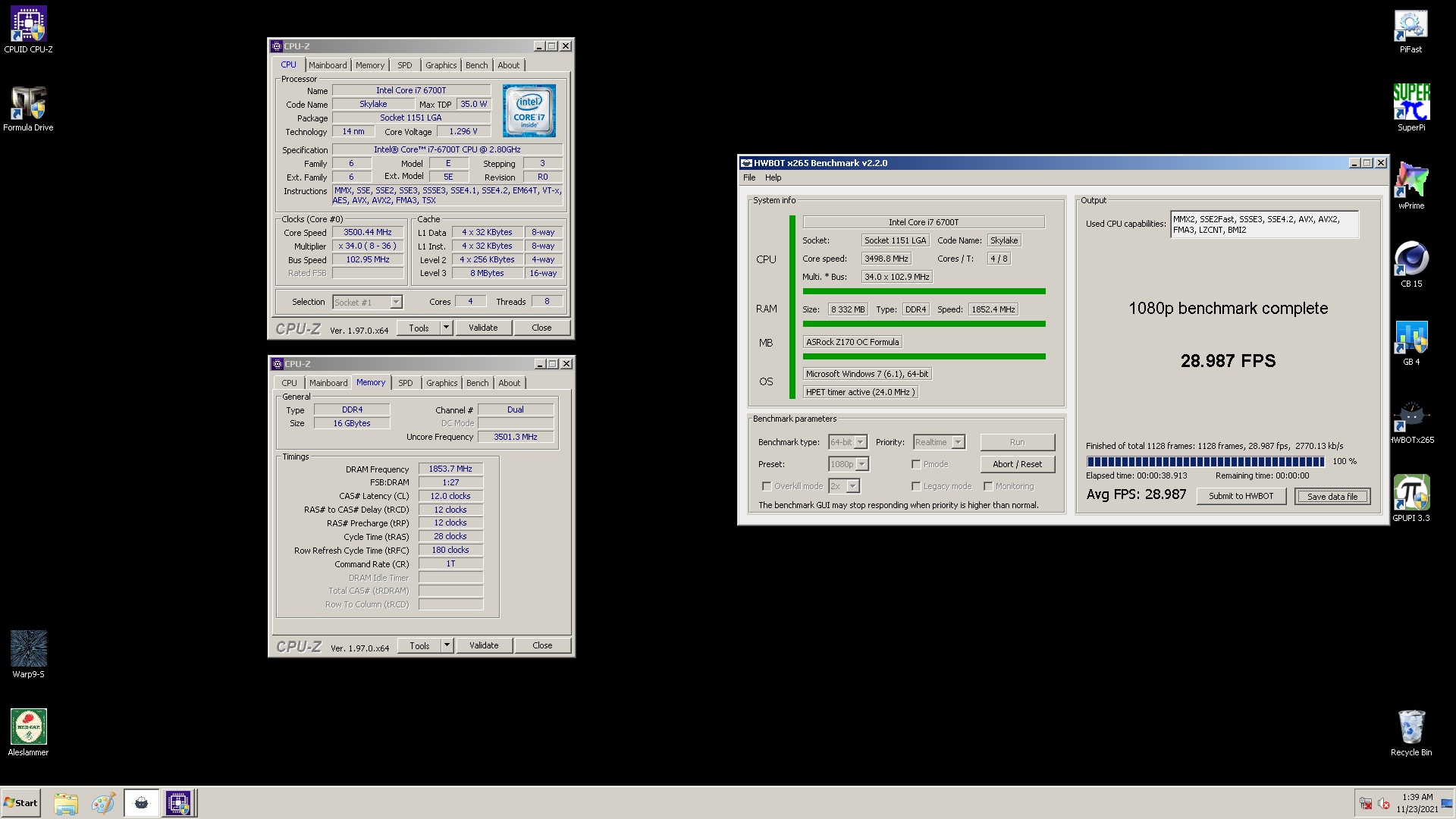Expand the Tools arrow in lower CPU-Z Memory window
The image size is (1456, 819).
click(447, 645)
